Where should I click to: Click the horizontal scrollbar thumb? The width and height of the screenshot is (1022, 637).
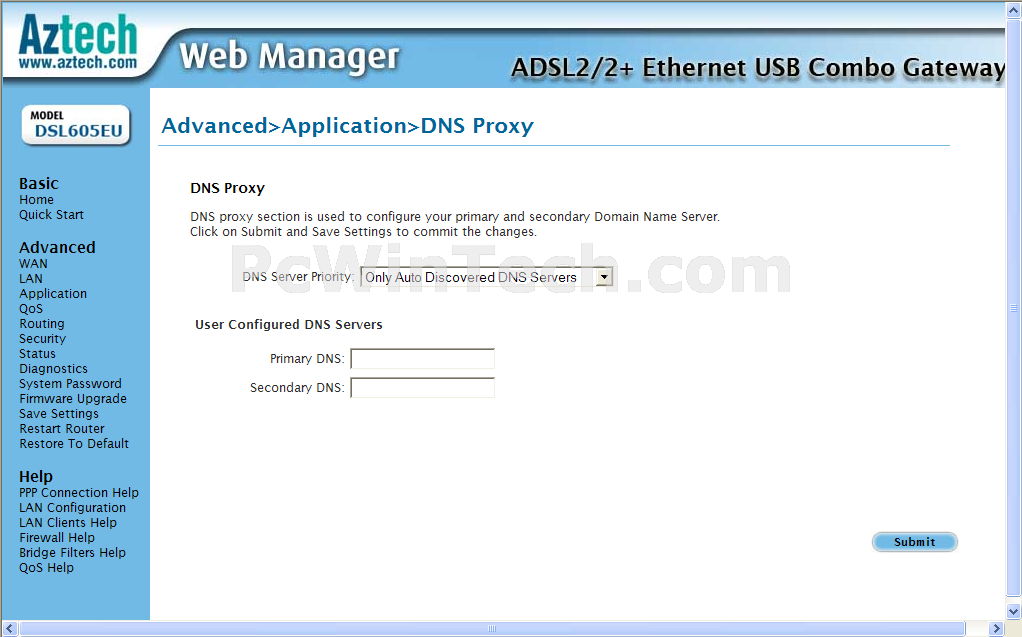click(491, 629)
